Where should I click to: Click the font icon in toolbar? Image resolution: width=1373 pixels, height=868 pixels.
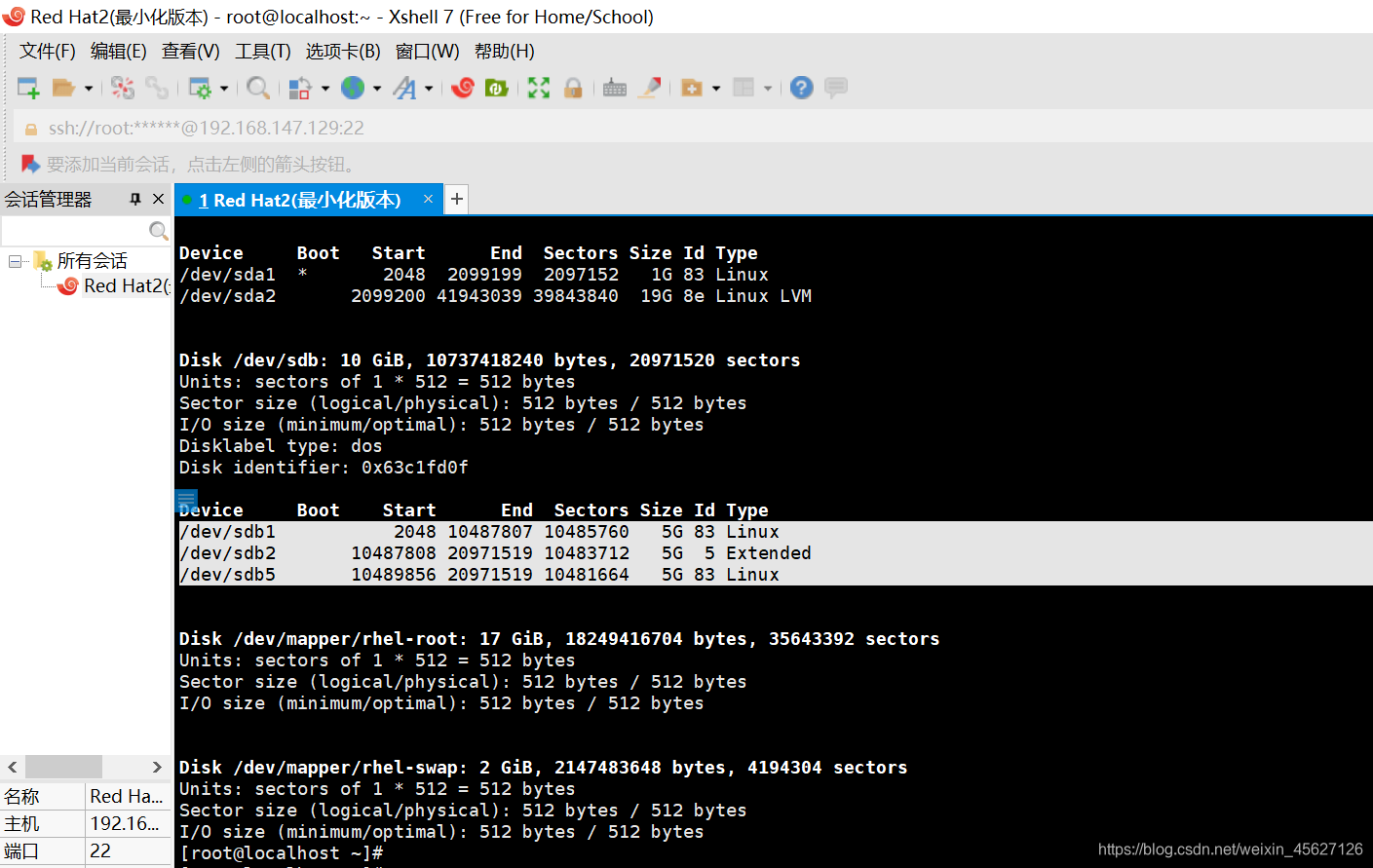point(404,89)
